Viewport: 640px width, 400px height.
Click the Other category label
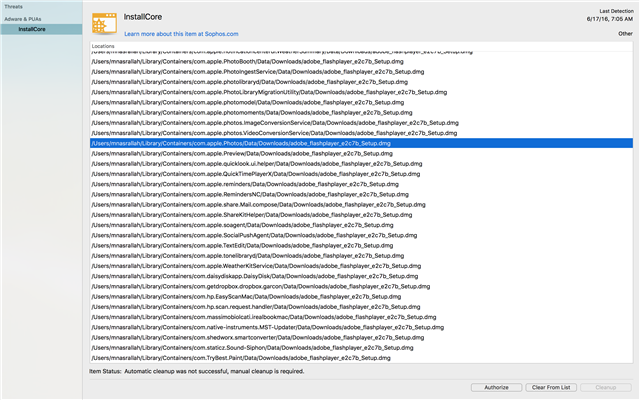pyautogui.click(x=625, y=34)
